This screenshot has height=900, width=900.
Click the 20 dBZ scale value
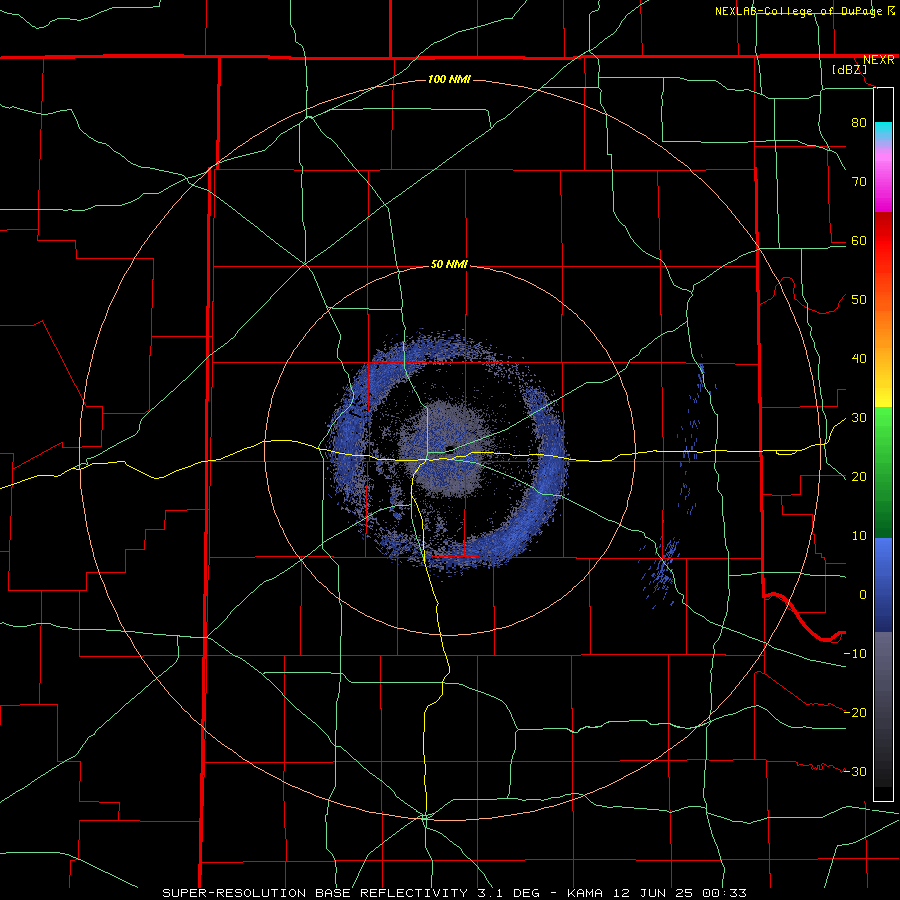(x=859, y=476)
